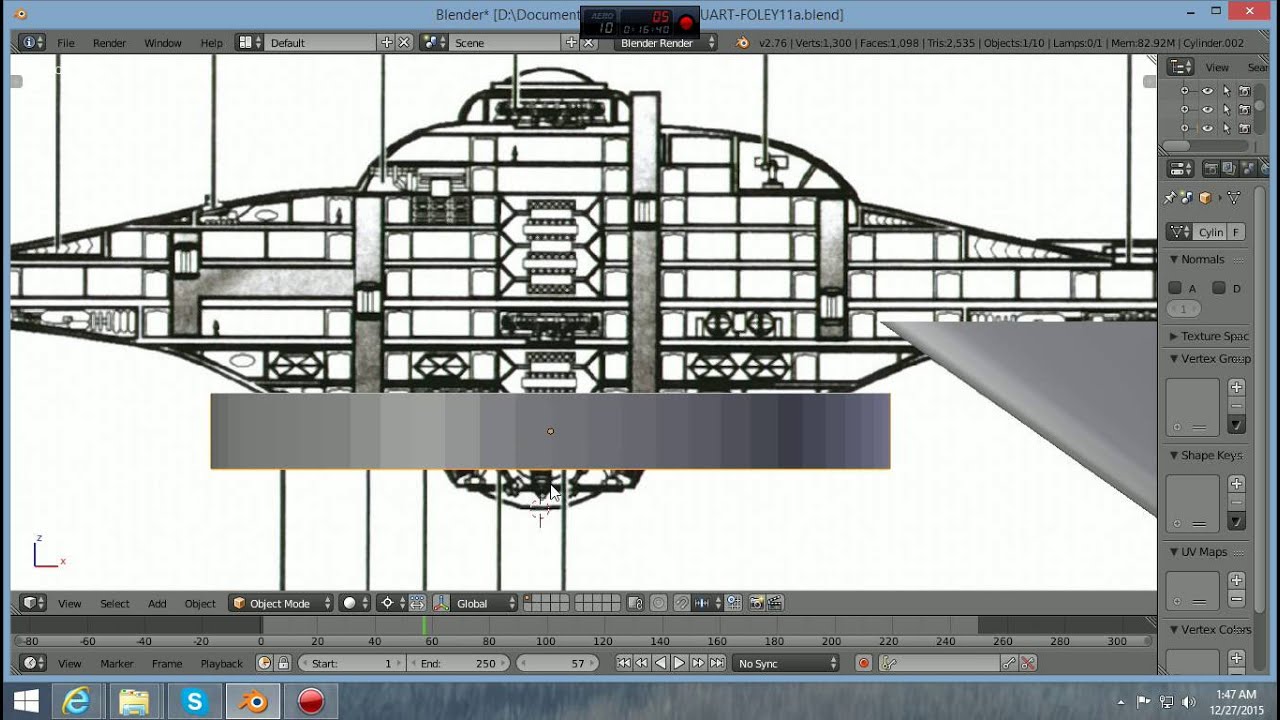Toggle visibility eye of second outliner row
This screenshot has height=720, width=1280.
pyautogui.click(x=1208, y=109)
